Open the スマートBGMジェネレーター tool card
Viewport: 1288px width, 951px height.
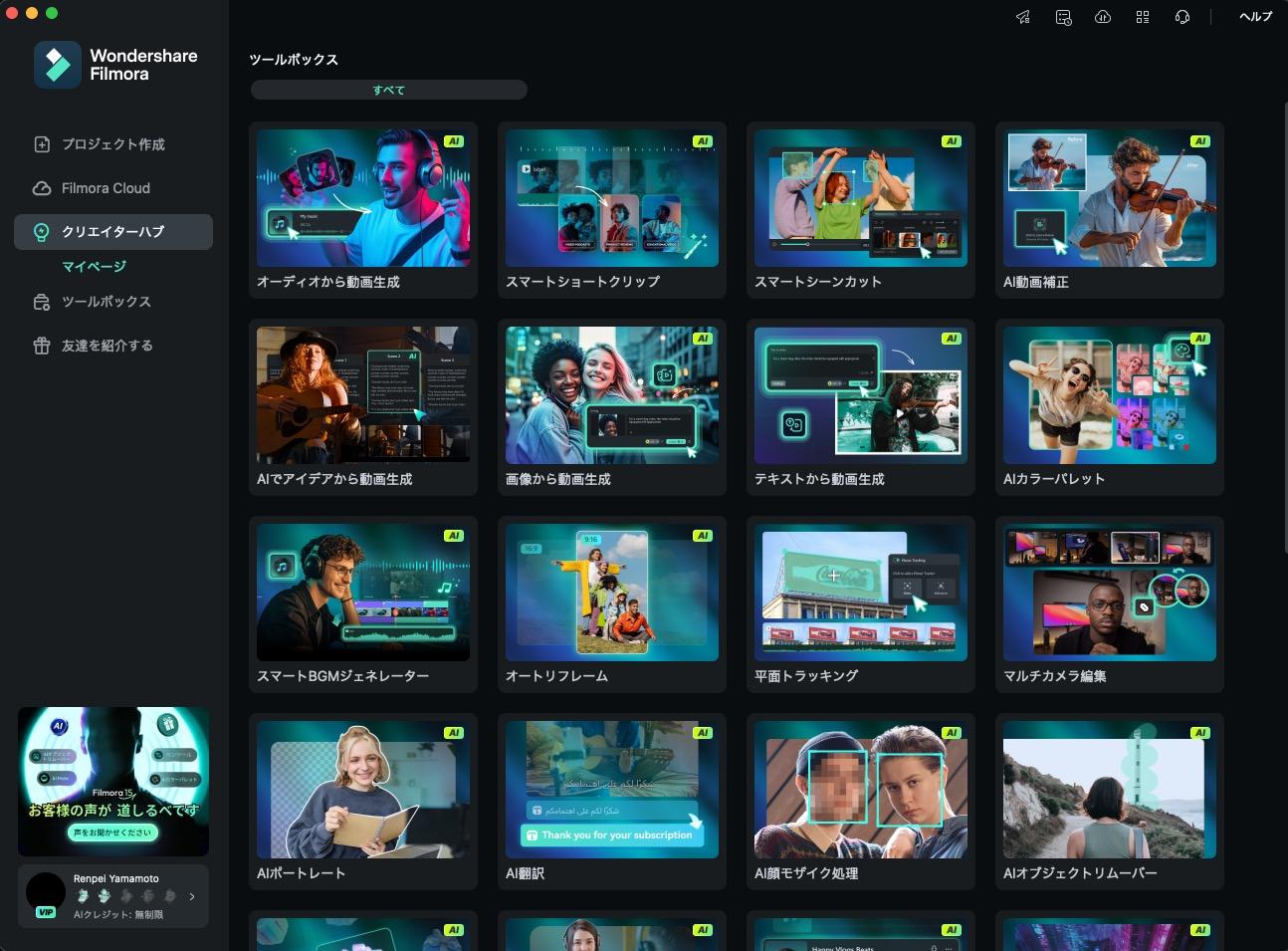tap(362, 603)
